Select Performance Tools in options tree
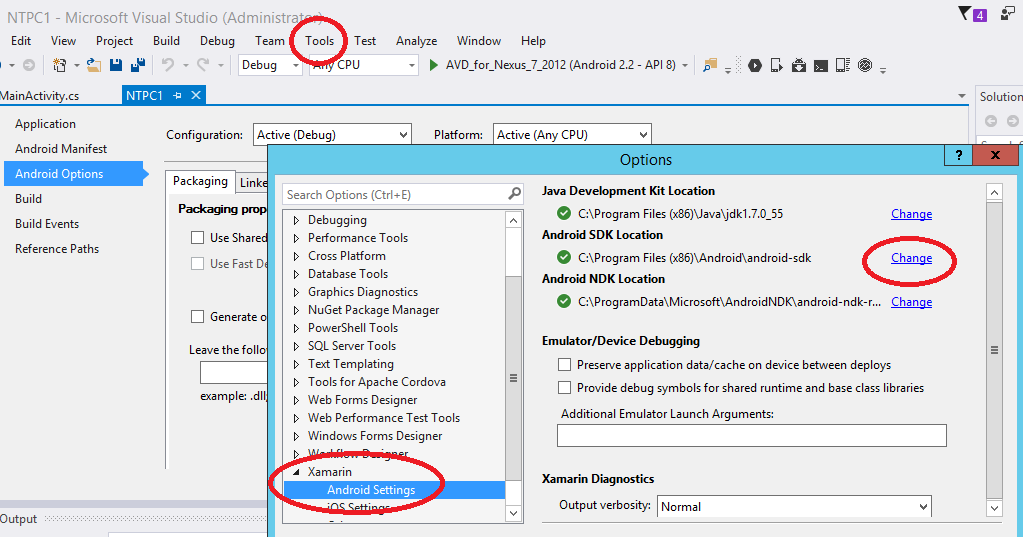The height and width of the screenshot is (537, 1023). pos(358,238)
